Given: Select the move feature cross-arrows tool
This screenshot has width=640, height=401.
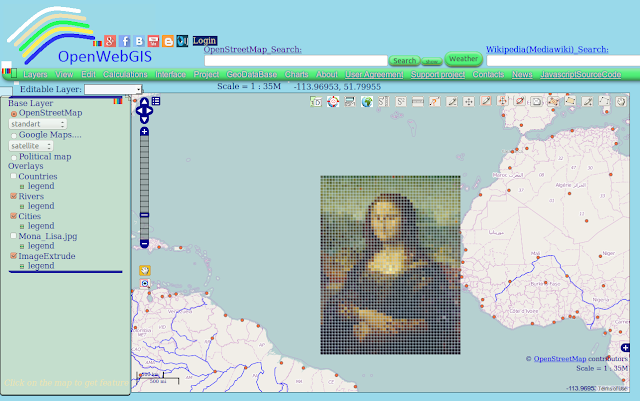Looking at the screenshot, I should click(x=469, y=101).
